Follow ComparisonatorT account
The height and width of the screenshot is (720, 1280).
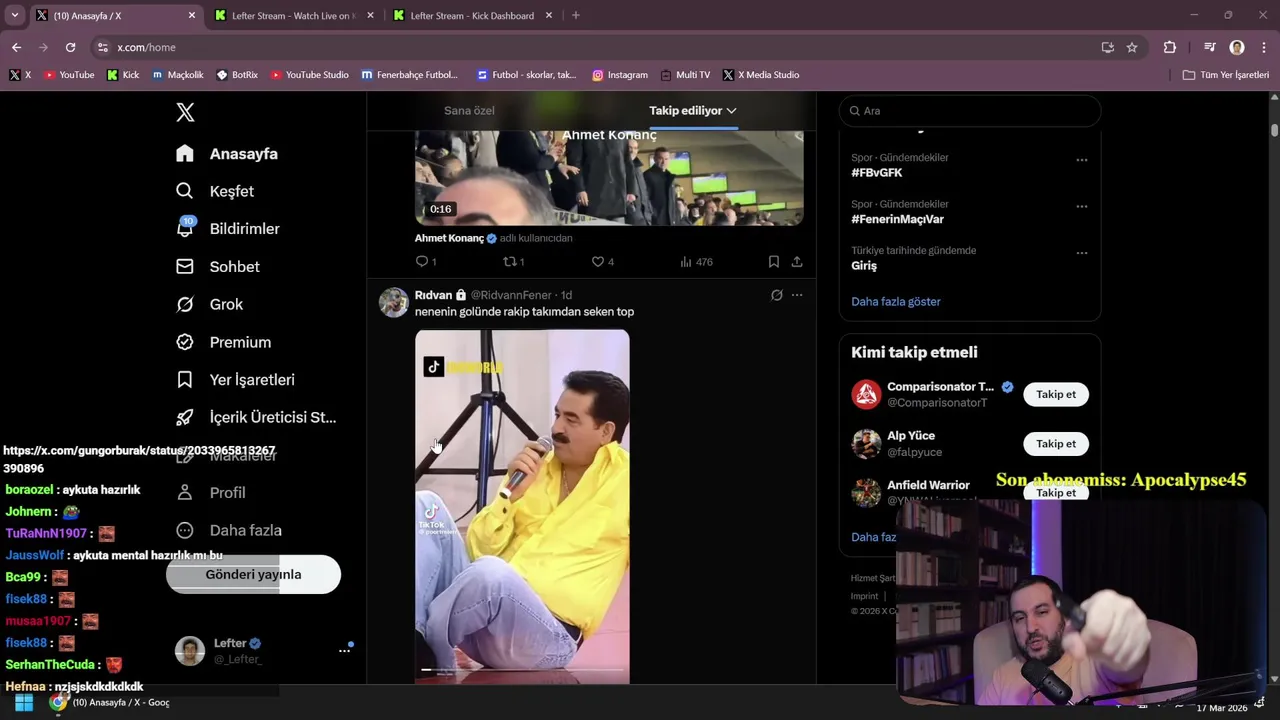tap(1056, 394)
